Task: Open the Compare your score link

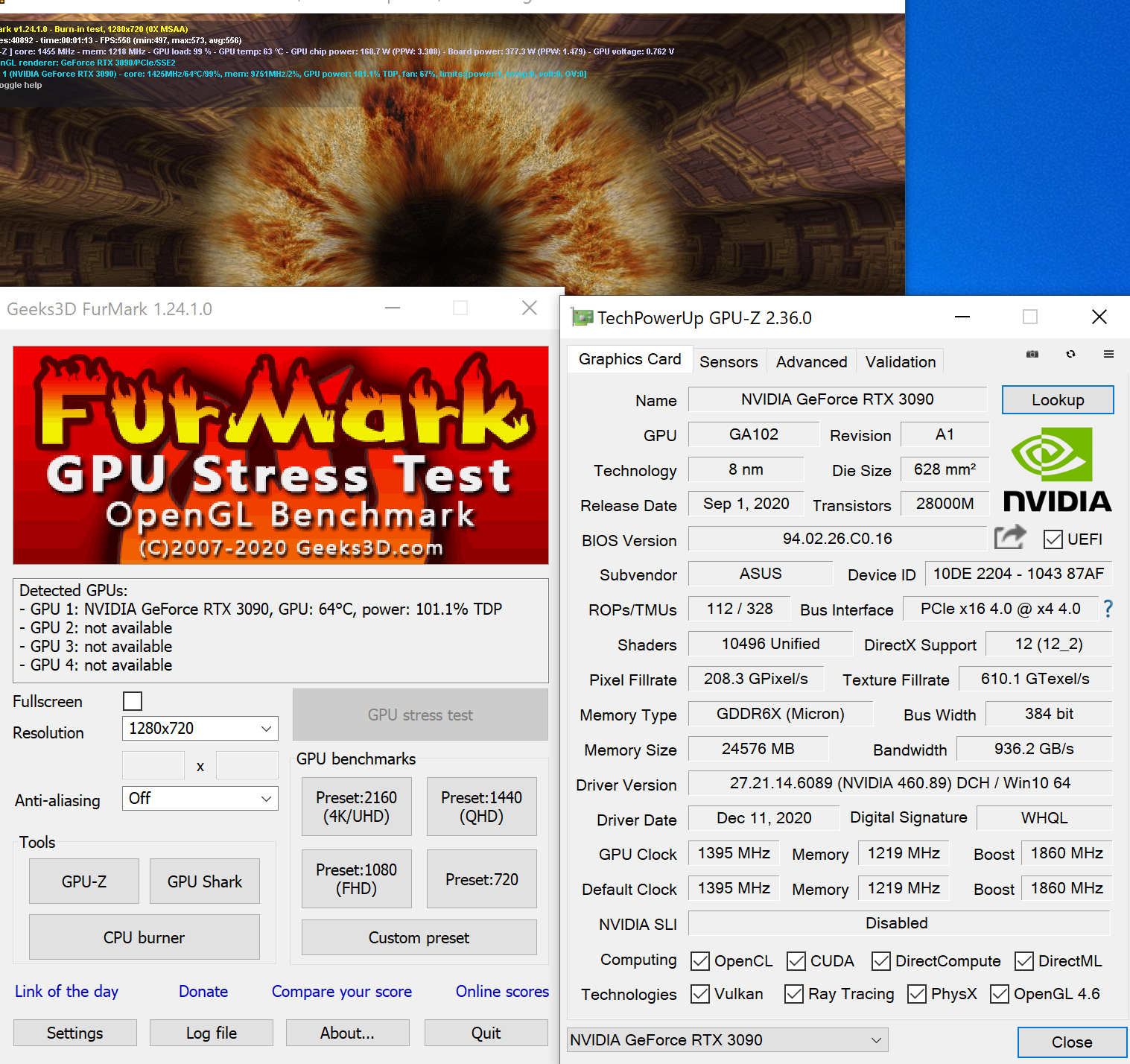Action: point(342,991)
